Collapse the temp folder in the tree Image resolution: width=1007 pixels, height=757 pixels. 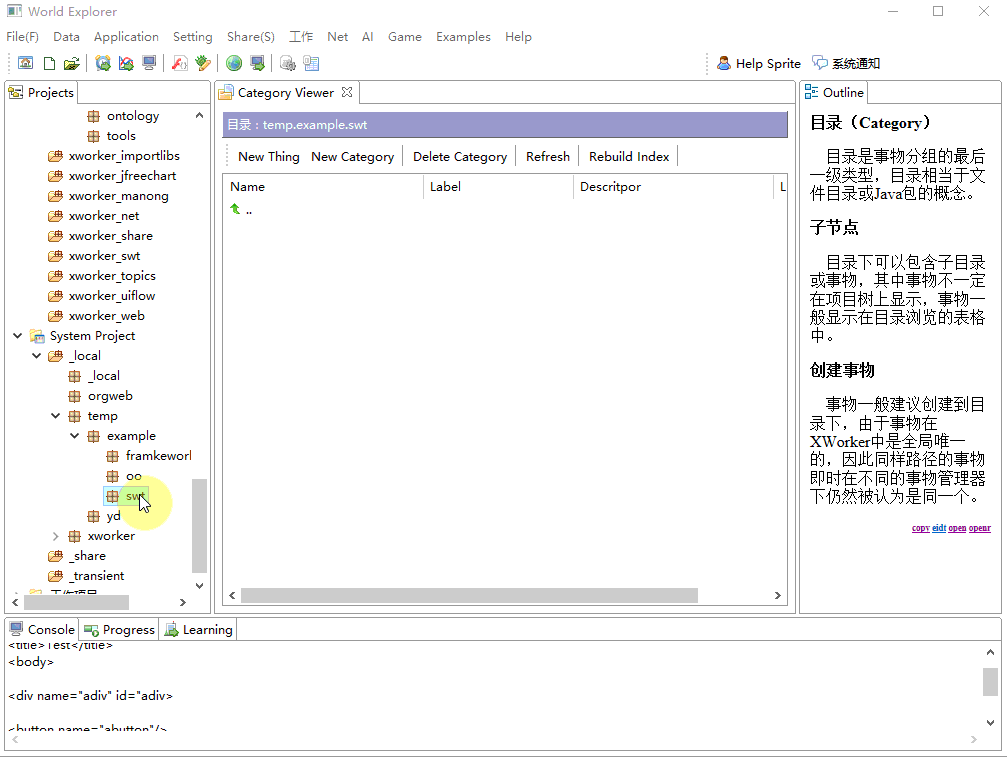55,415
